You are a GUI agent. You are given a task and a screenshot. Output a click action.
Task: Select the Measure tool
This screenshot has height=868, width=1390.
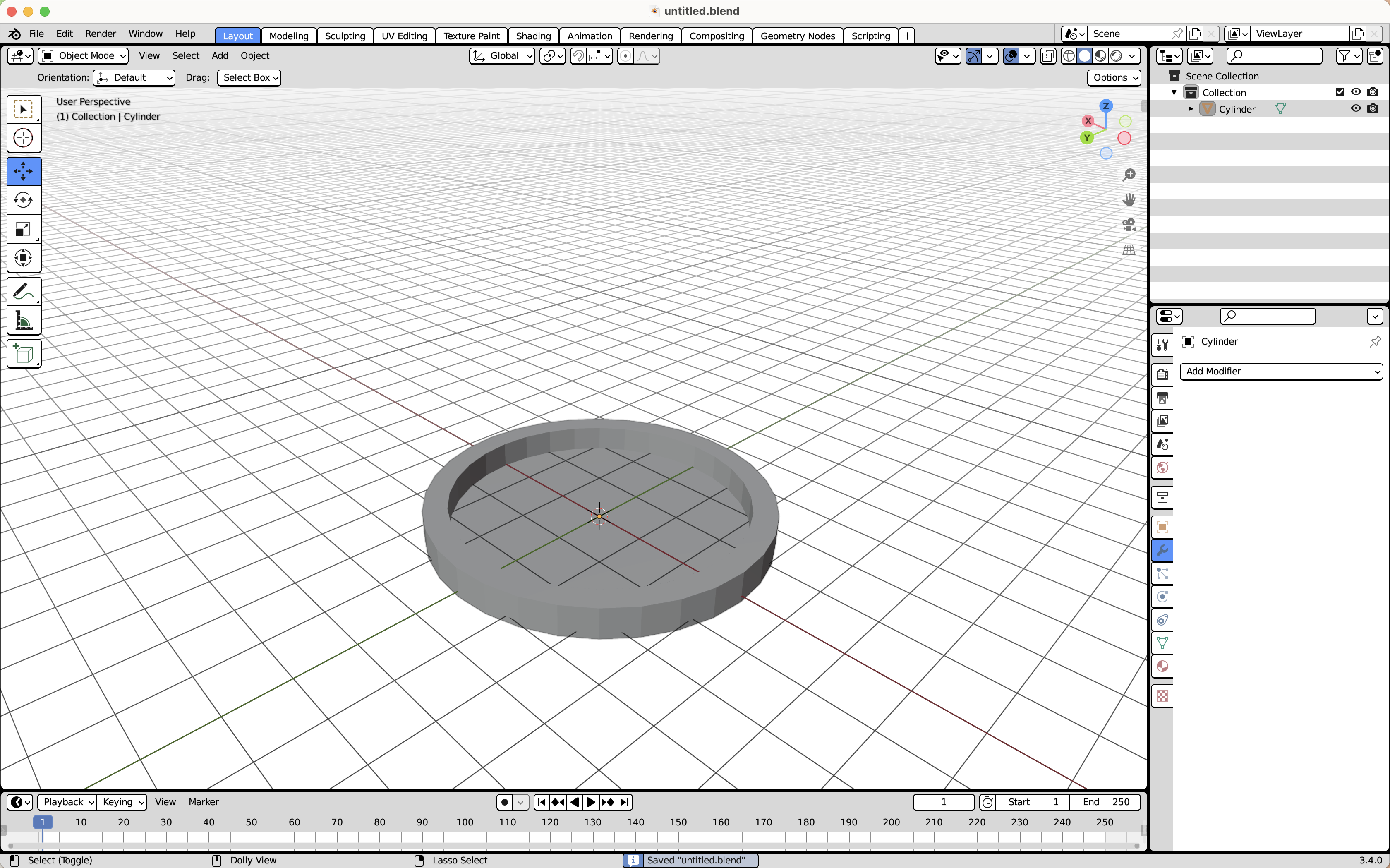pos(24,320)
